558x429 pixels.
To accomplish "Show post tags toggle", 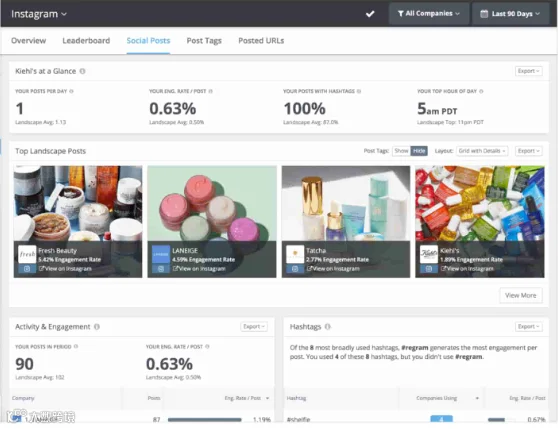I will point(401,151).
